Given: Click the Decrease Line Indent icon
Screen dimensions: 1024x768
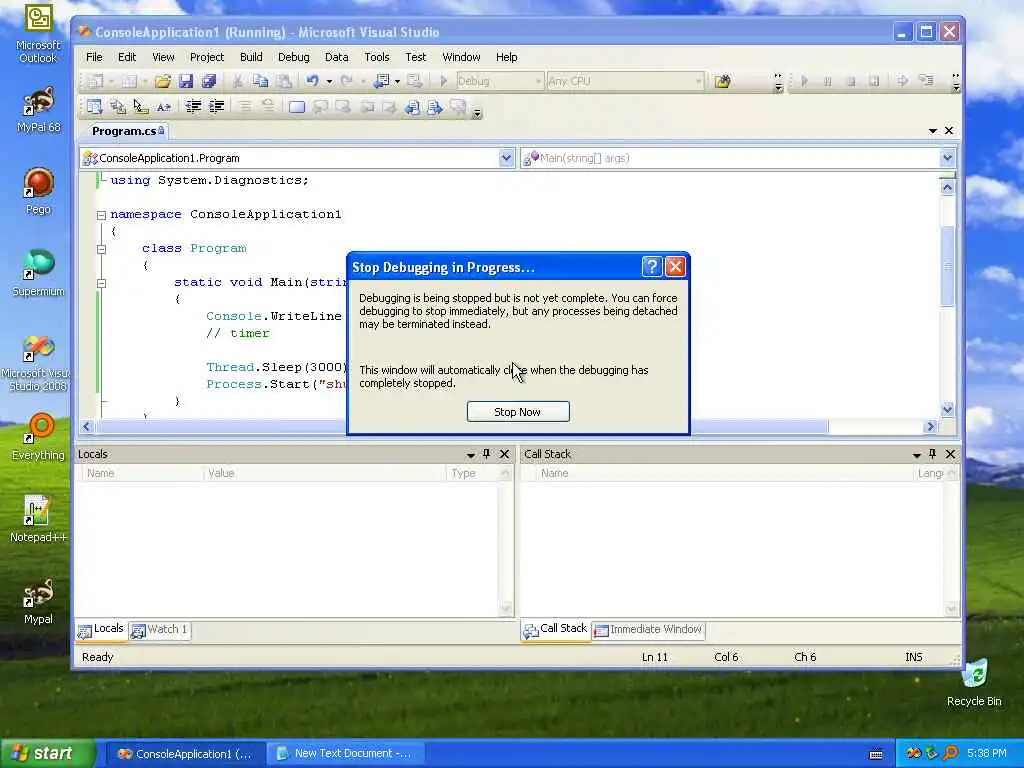Looking at the screenshot, I should (x=193, y=106).
